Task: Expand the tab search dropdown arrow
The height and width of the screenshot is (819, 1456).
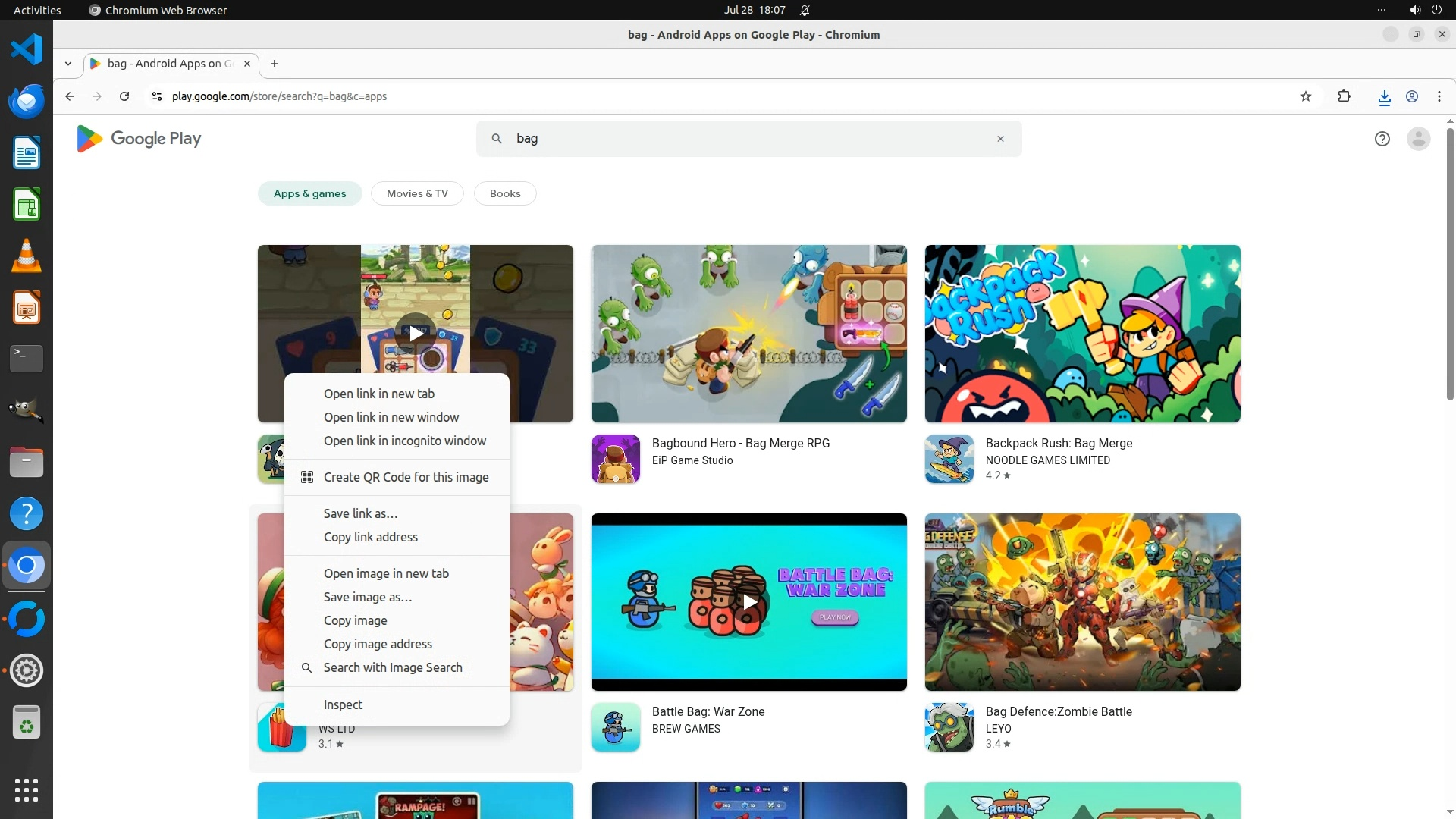Action: [68, 64]
